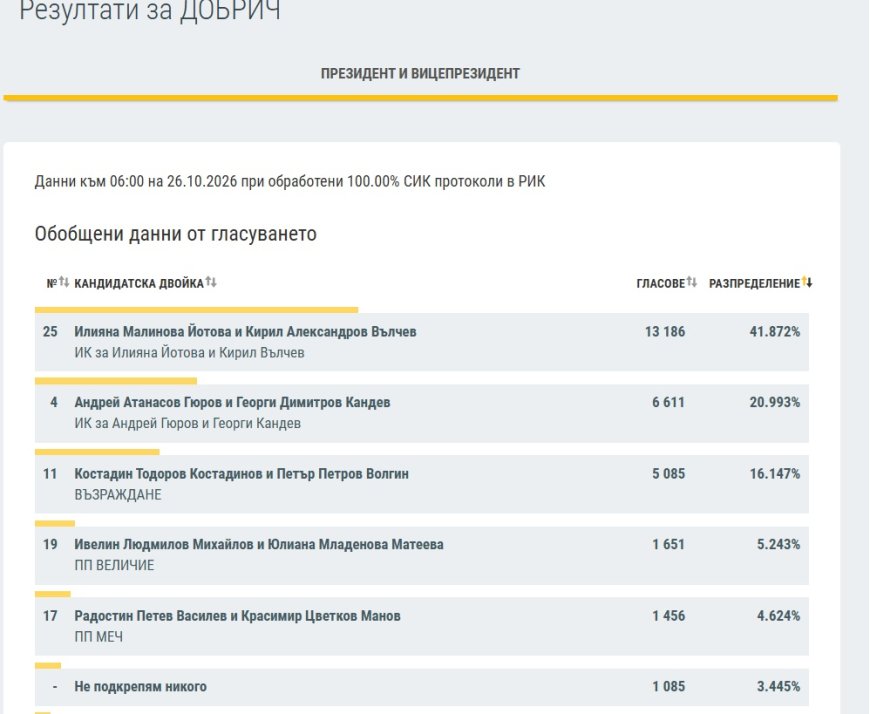Click percentage 4.624%
The width and height of the screenshot is (870, 714).
pyautogui.click(x=778, y=616)
